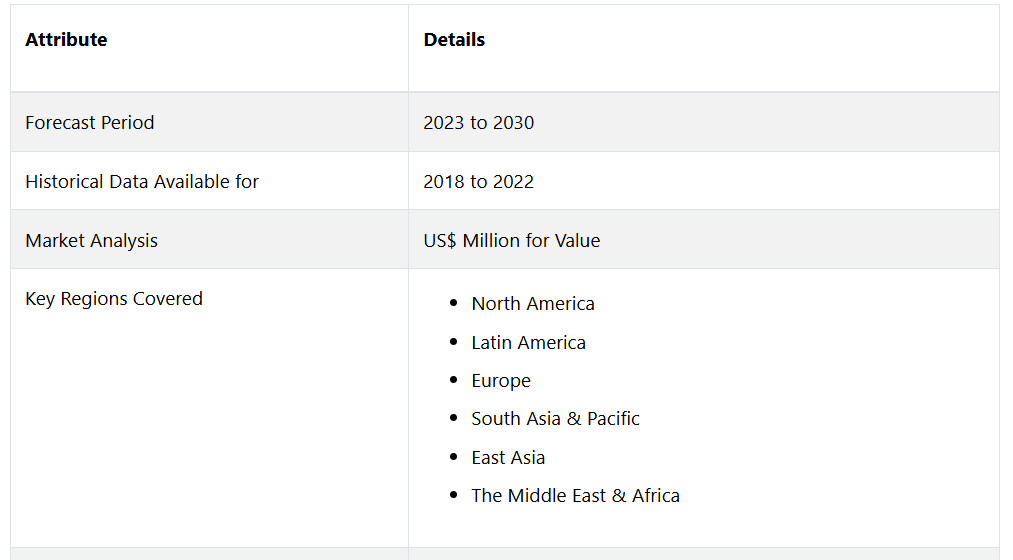Click the bullet beside Europe

click(454, 380)
